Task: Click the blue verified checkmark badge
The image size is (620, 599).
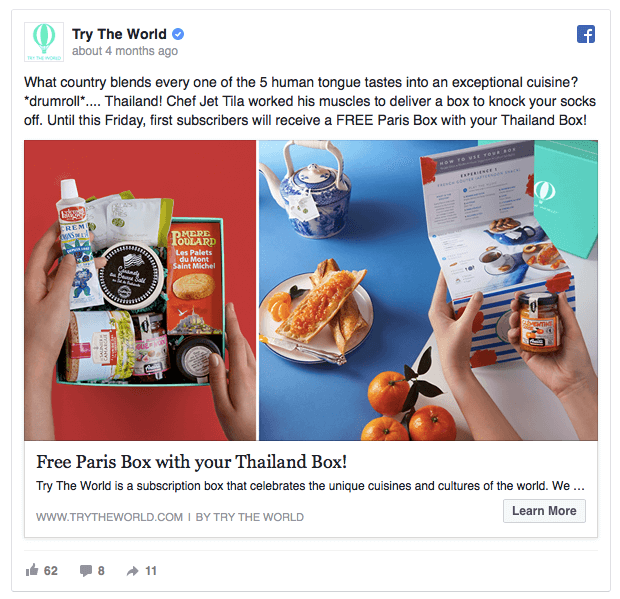Action: point(178,34)
